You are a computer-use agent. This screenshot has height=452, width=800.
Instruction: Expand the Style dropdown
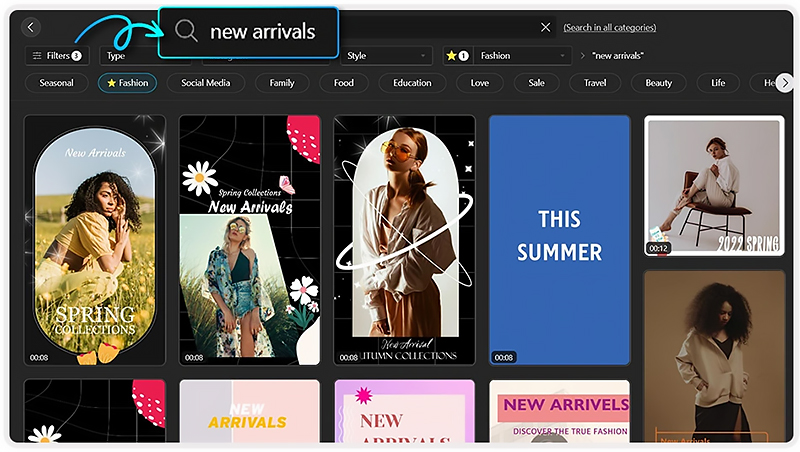tap(386, 56)
